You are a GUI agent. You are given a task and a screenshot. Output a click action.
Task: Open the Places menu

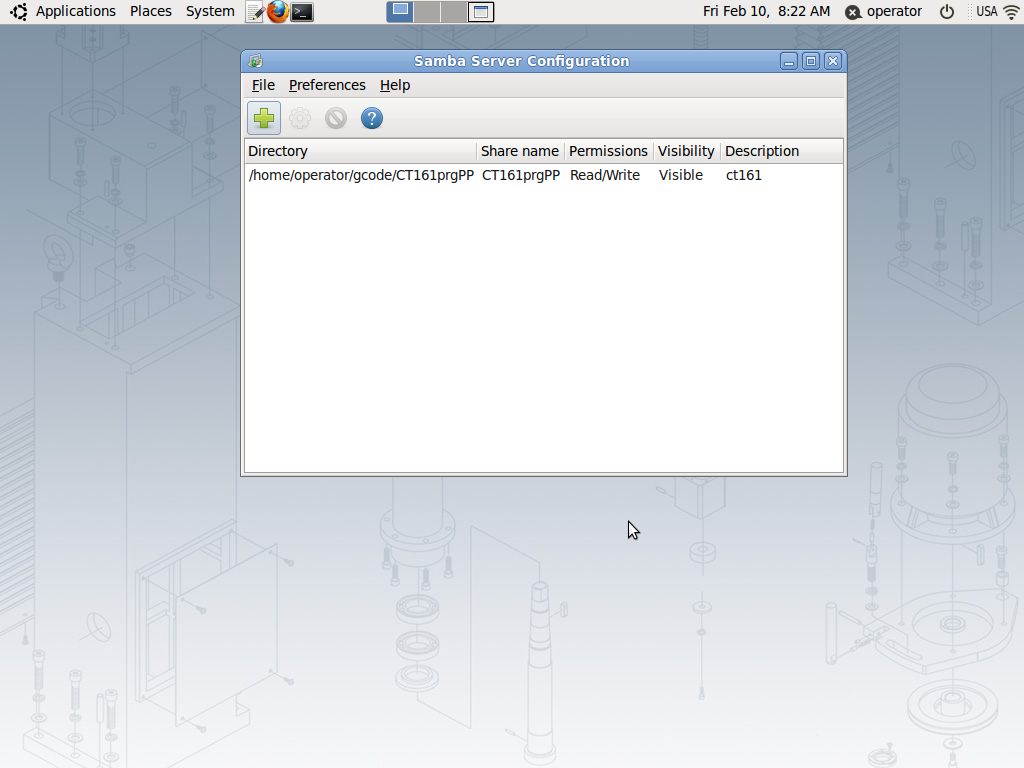coord(151,11)
